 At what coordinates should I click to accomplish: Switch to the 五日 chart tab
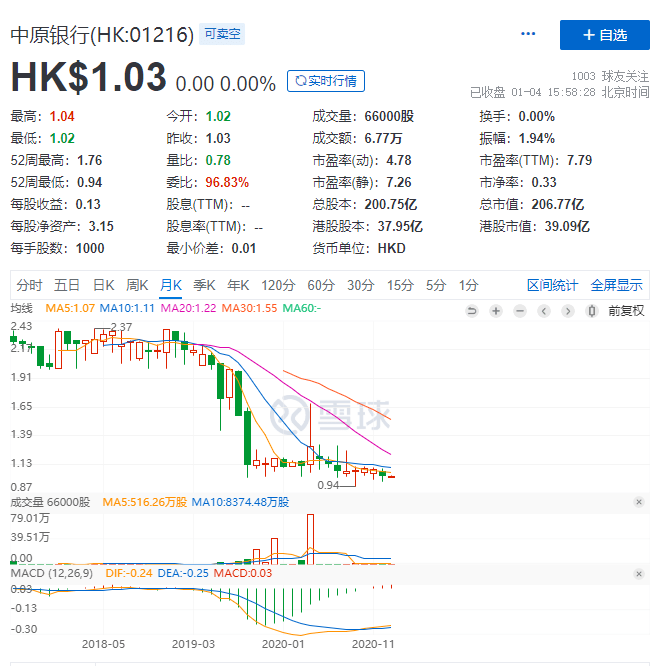(x=67, y=285)
